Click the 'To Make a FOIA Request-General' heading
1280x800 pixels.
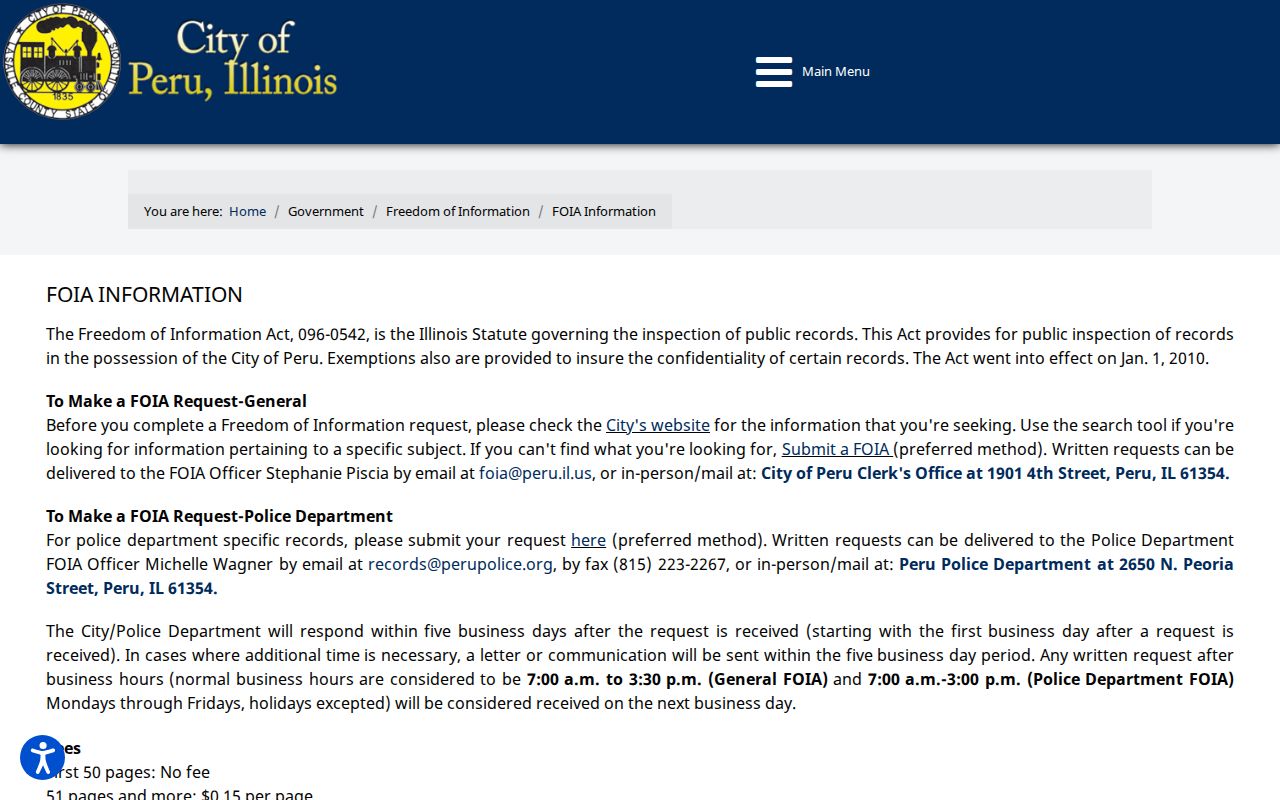pos(176,401)
